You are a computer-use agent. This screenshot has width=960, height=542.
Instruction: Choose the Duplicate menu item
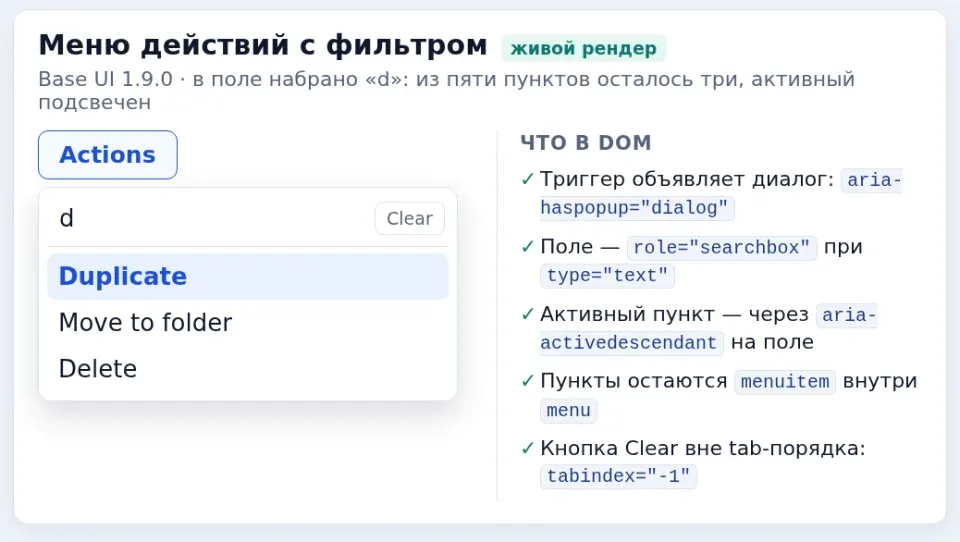(x=248, y=276)
